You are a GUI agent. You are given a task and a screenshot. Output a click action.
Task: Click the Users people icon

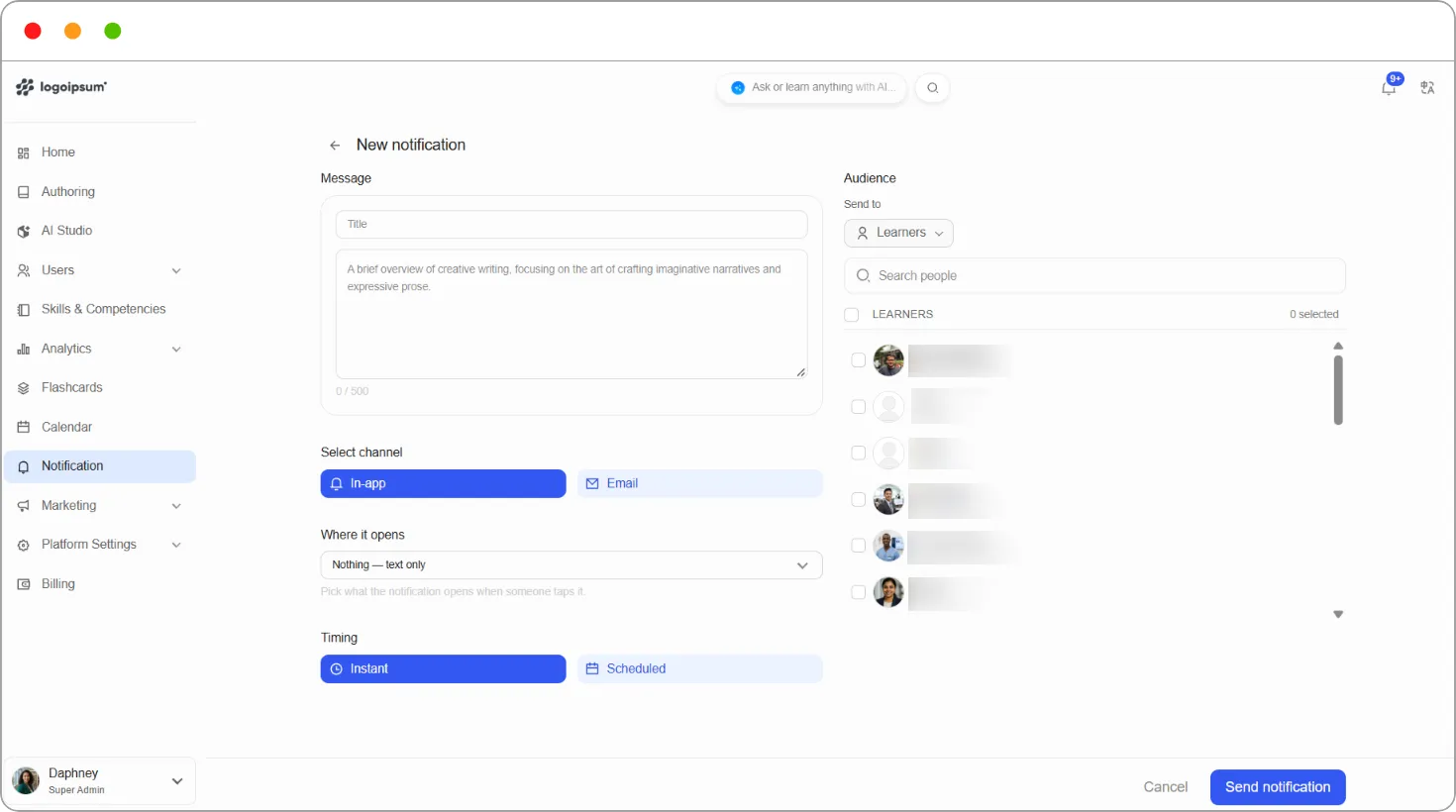24,270
